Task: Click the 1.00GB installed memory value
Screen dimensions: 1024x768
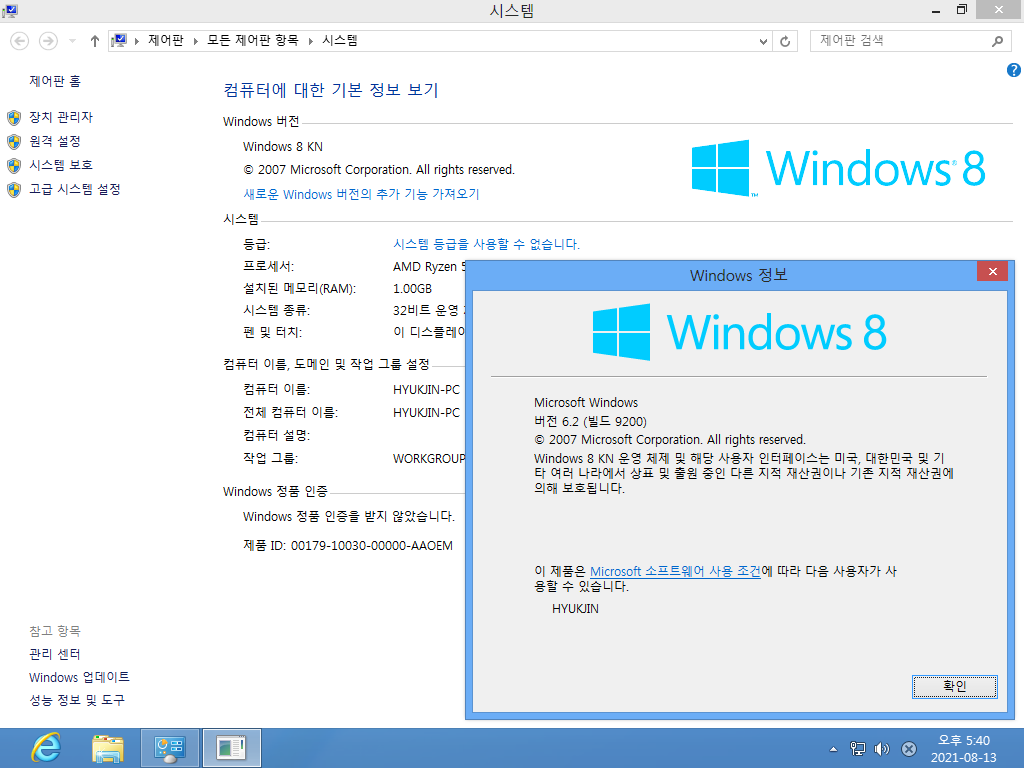Action: 412,289
